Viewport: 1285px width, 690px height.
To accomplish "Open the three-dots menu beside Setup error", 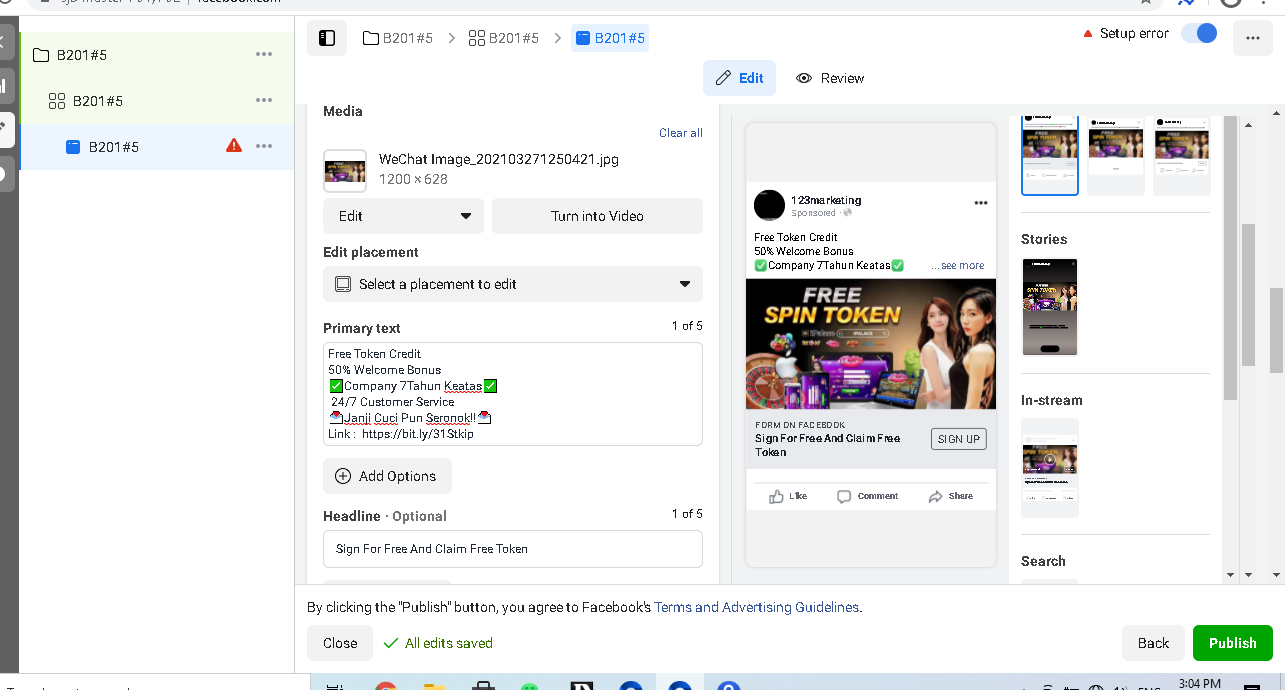I will coord(1253,38).
